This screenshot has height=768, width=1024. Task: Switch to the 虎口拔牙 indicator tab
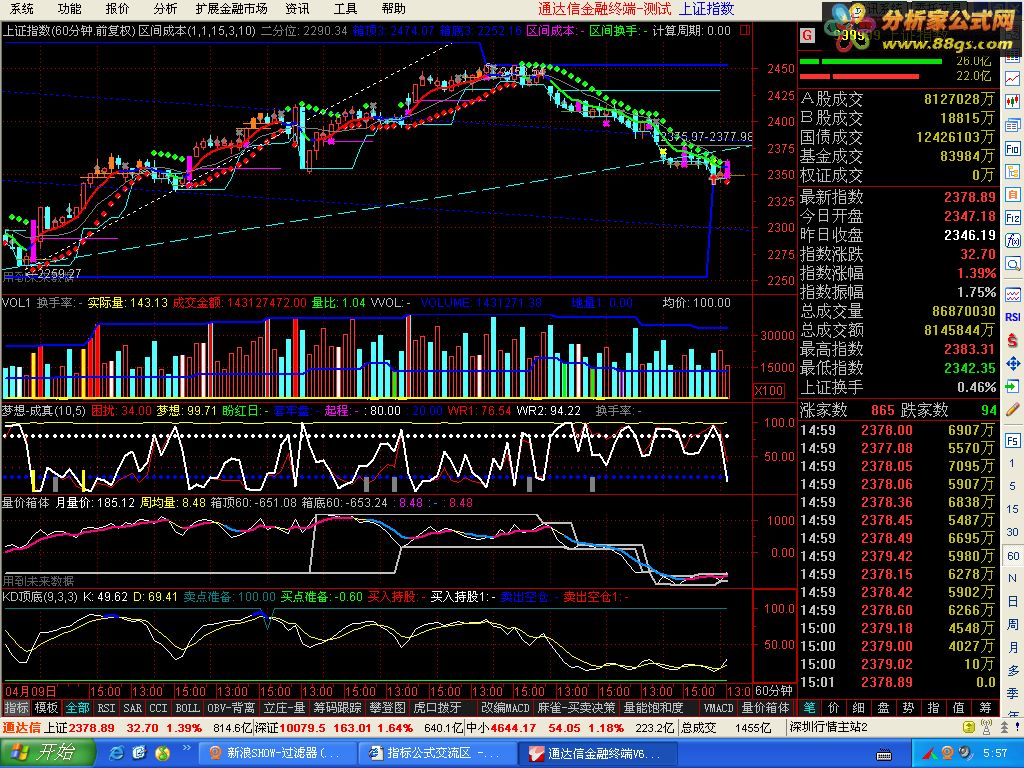(x=437, y=708)
